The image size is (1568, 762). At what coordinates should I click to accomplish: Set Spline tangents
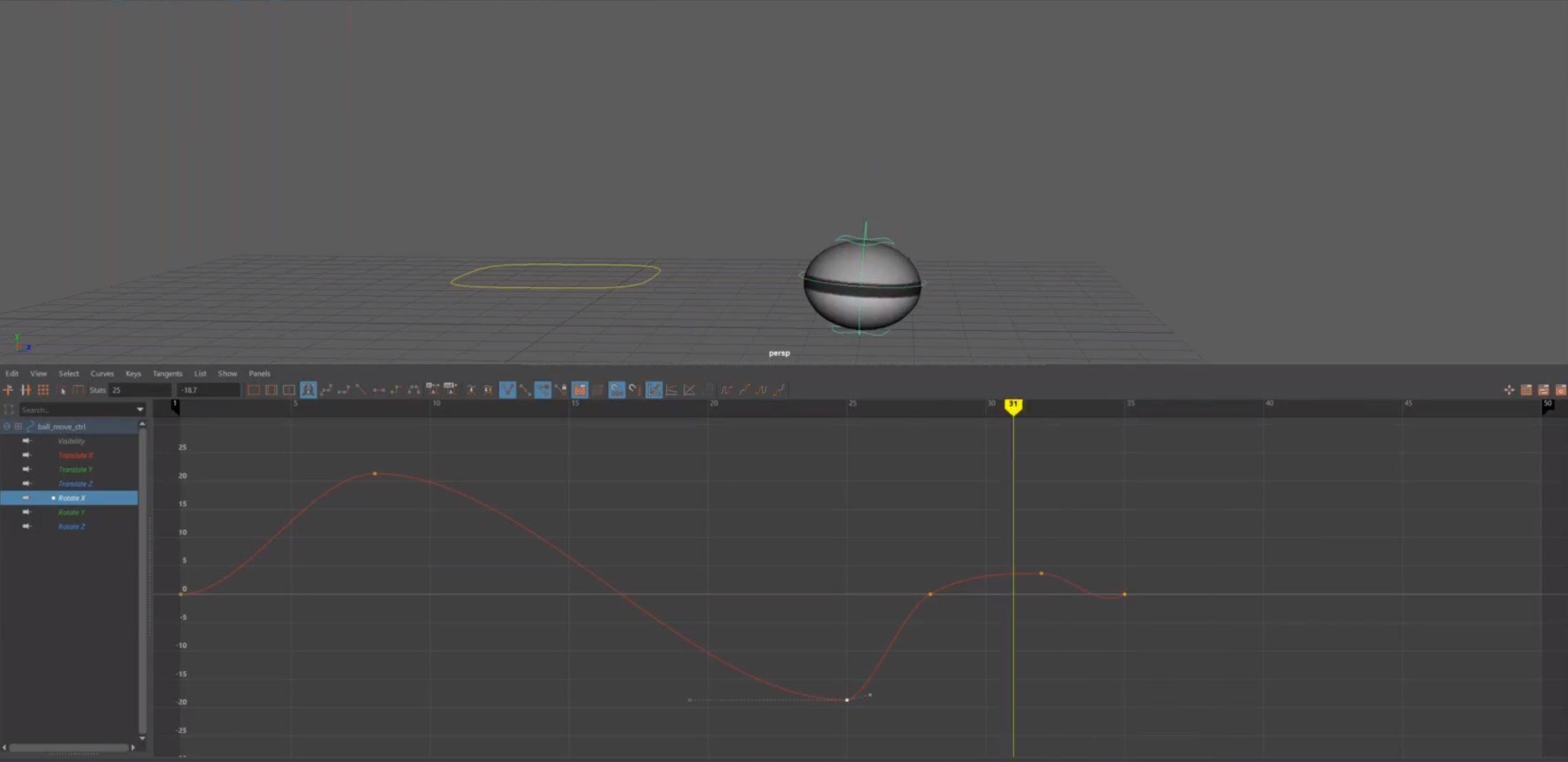pyautogui.click(x=326, y=390)
